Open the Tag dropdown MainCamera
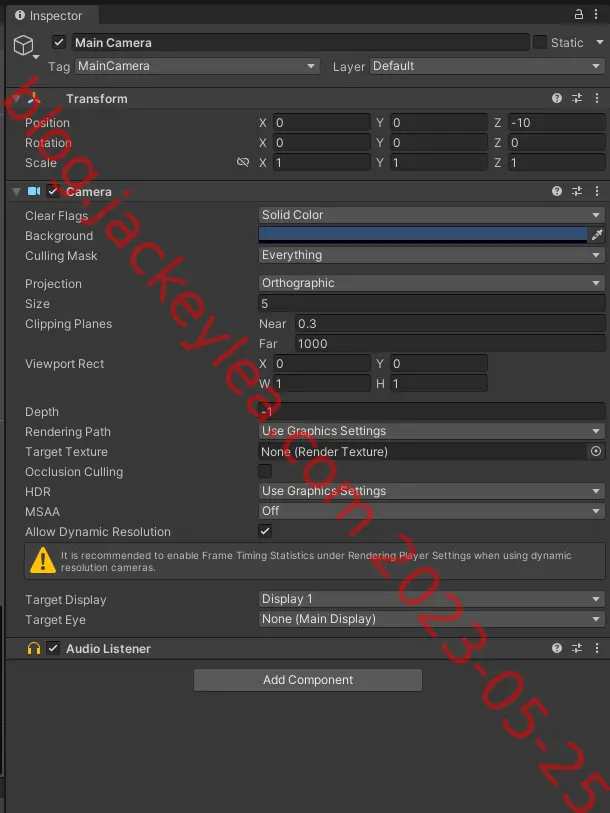This screenshot has width=610, height=813. coord(197,66)
